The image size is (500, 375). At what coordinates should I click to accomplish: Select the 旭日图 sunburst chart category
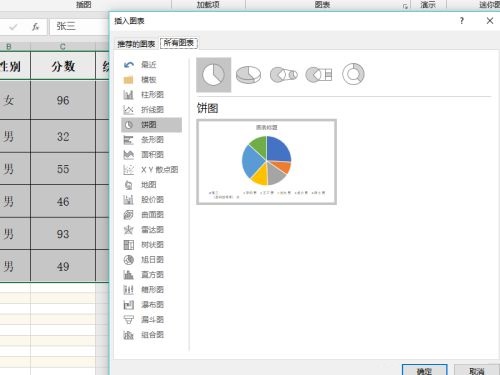pyautogui.click(x=151, y=260)
